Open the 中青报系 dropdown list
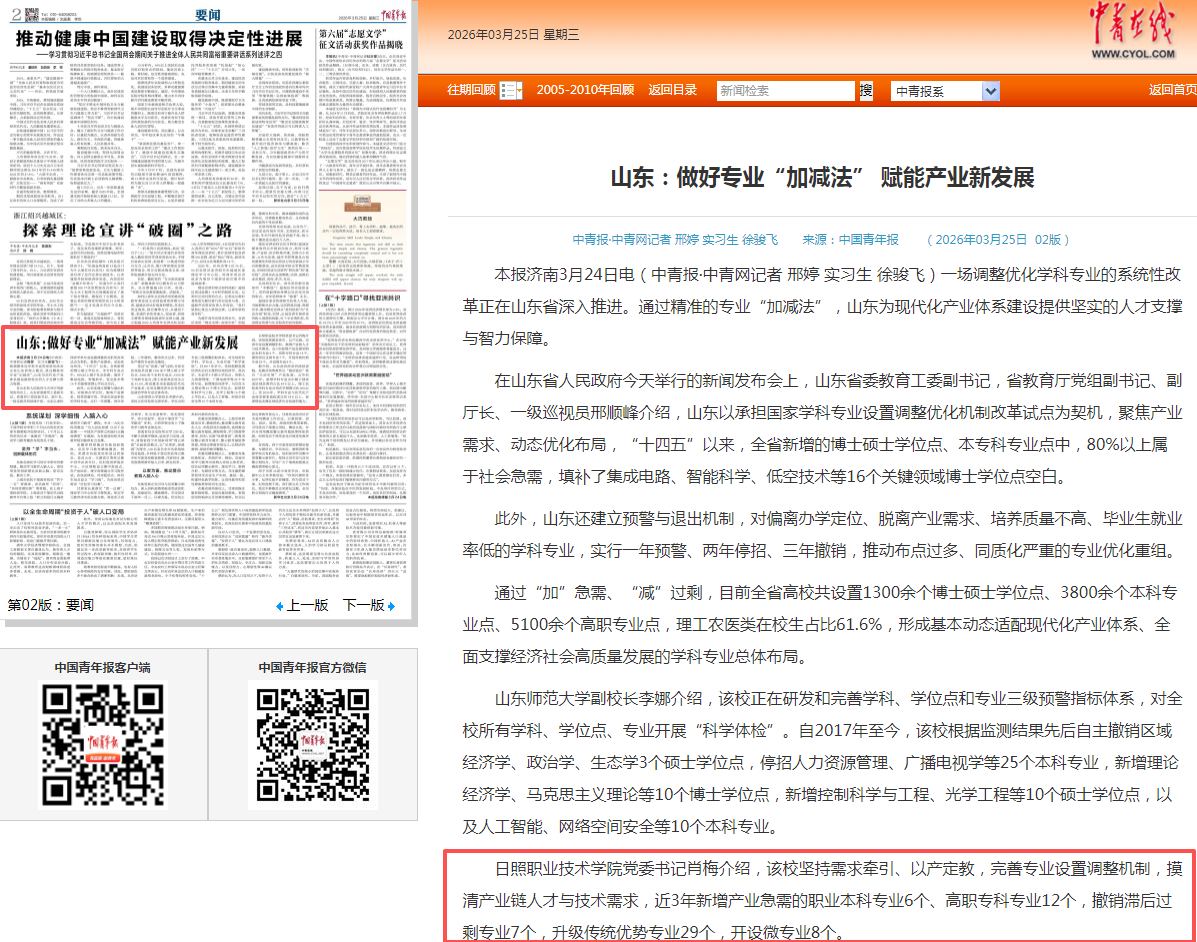The height and width of the screenshot is (942, 1197). [989, 91]
